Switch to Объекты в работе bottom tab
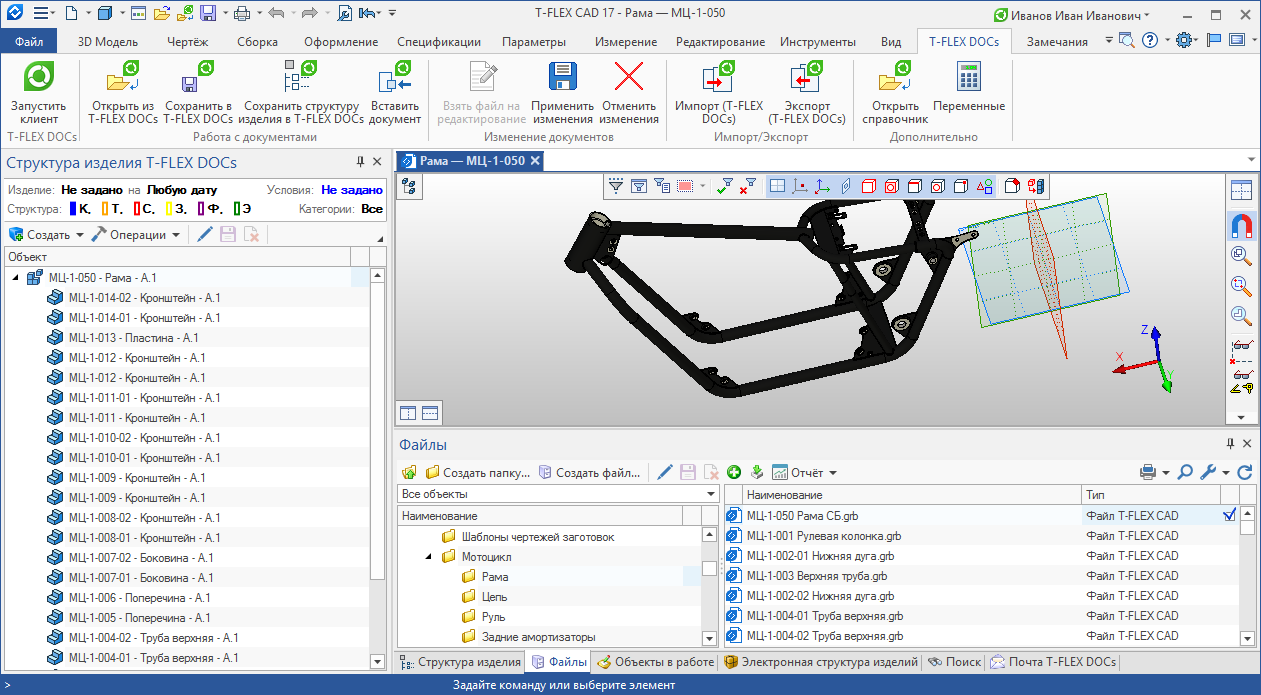This screenshot has height=695, width=1261. click(x=655, y=662)
